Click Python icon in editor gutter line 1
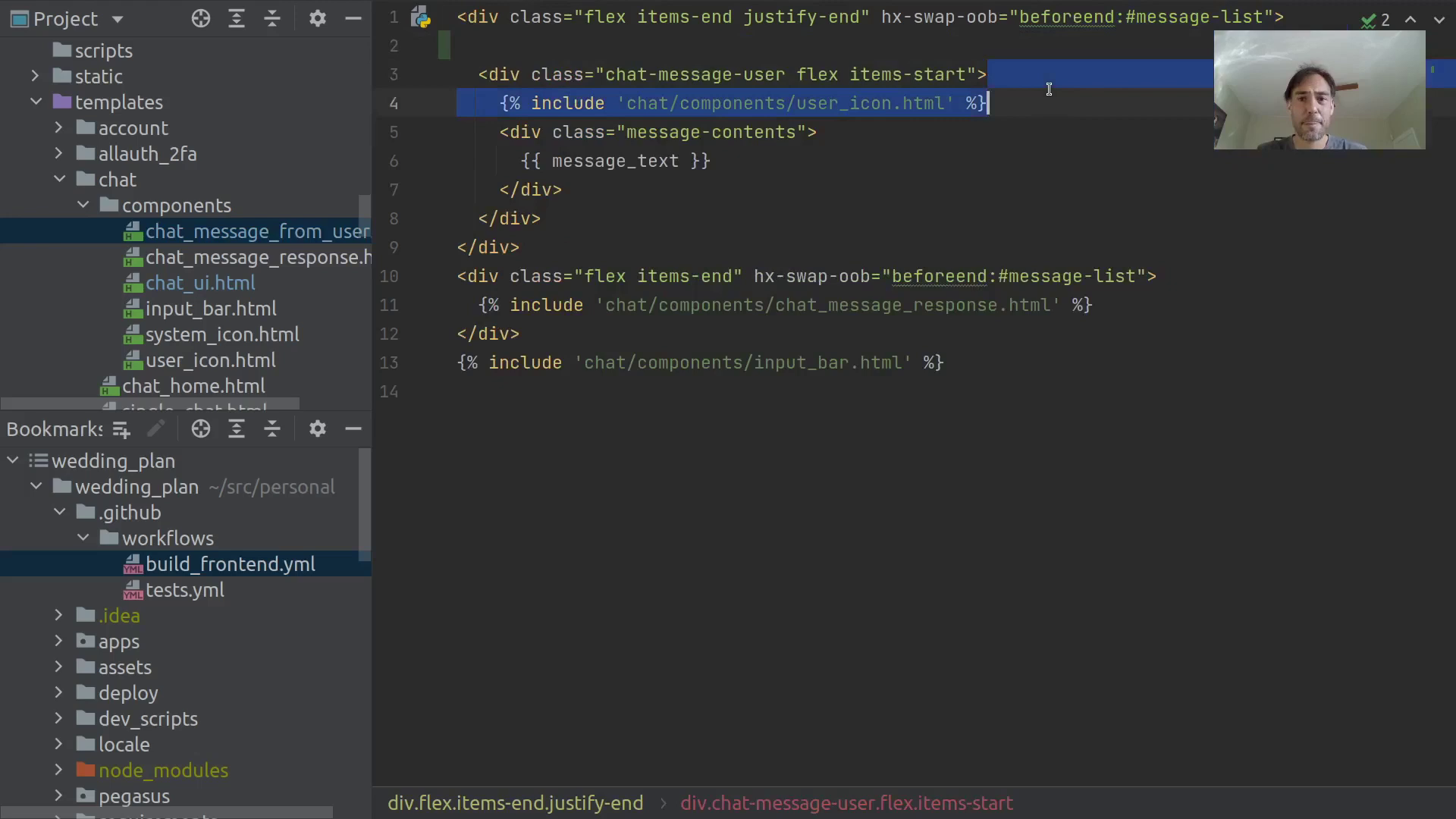Image resolution: width=1456 pixels, height=819 pixels. pyautogui.click(x=421, y=17)
